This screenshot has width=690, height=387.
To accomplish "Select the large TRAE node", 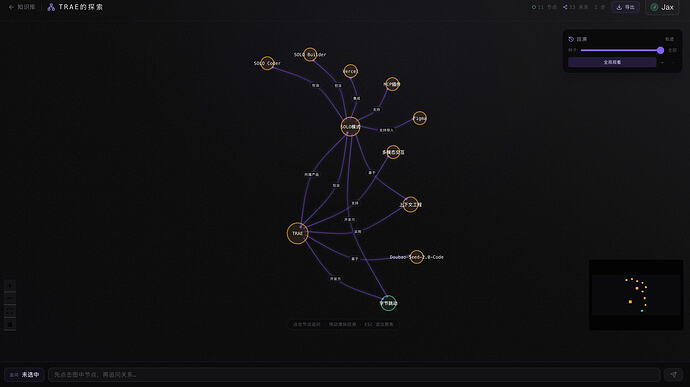I will tap(297, 233).
